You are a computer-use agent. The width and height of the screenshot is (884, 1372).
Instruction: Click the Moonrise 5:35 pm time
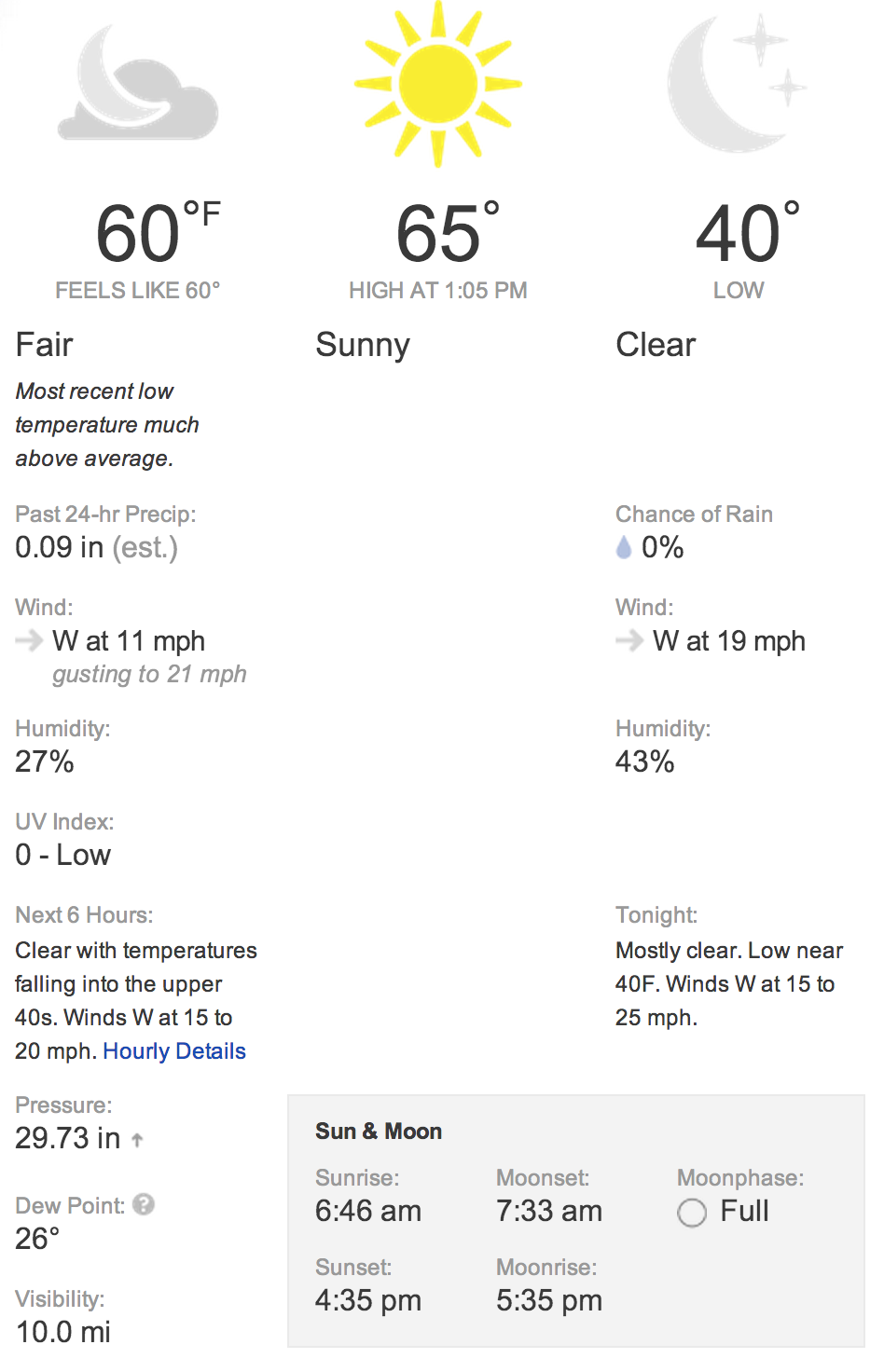[x=549, y=1300]
